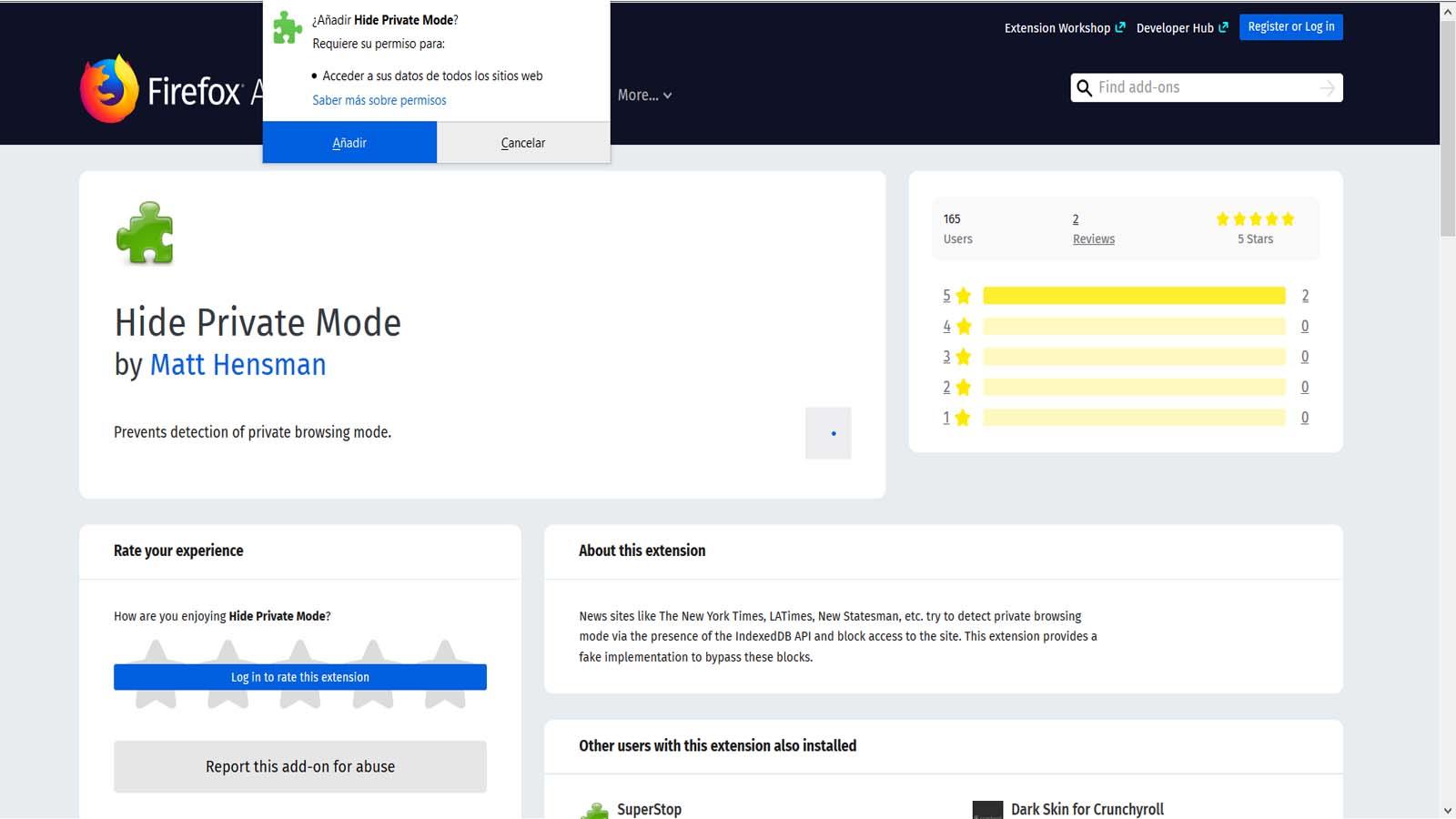Click the count of 1-star reviews
The height and width of the screenshot is (819, 1456).
[x=1305, y=418]
